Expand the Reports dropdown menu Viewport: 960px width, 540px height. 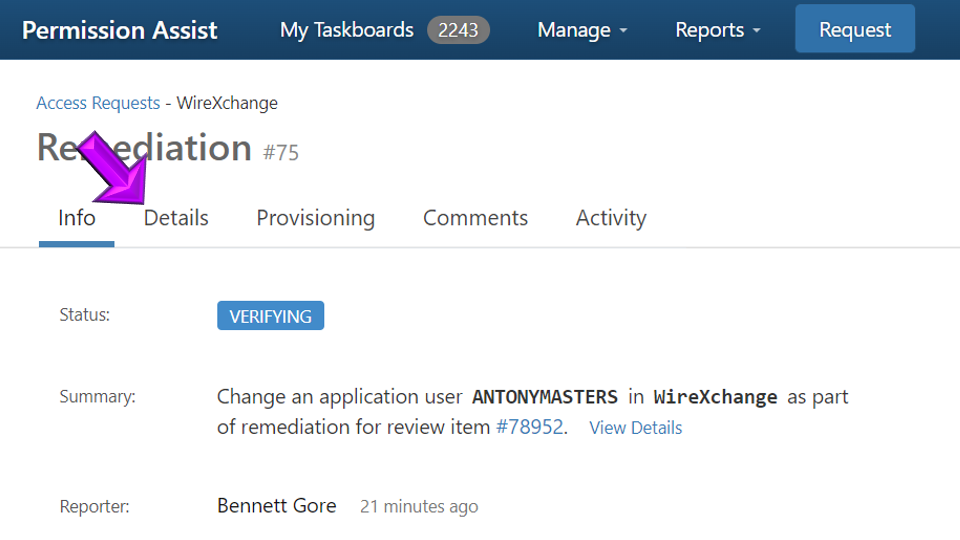pos(717,30)
